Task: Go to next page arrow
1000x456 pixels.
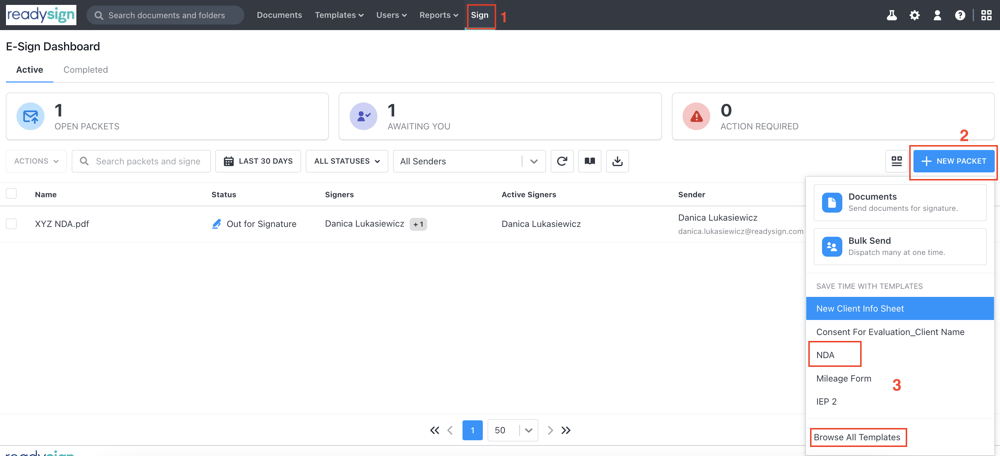Action: (550, 430)
